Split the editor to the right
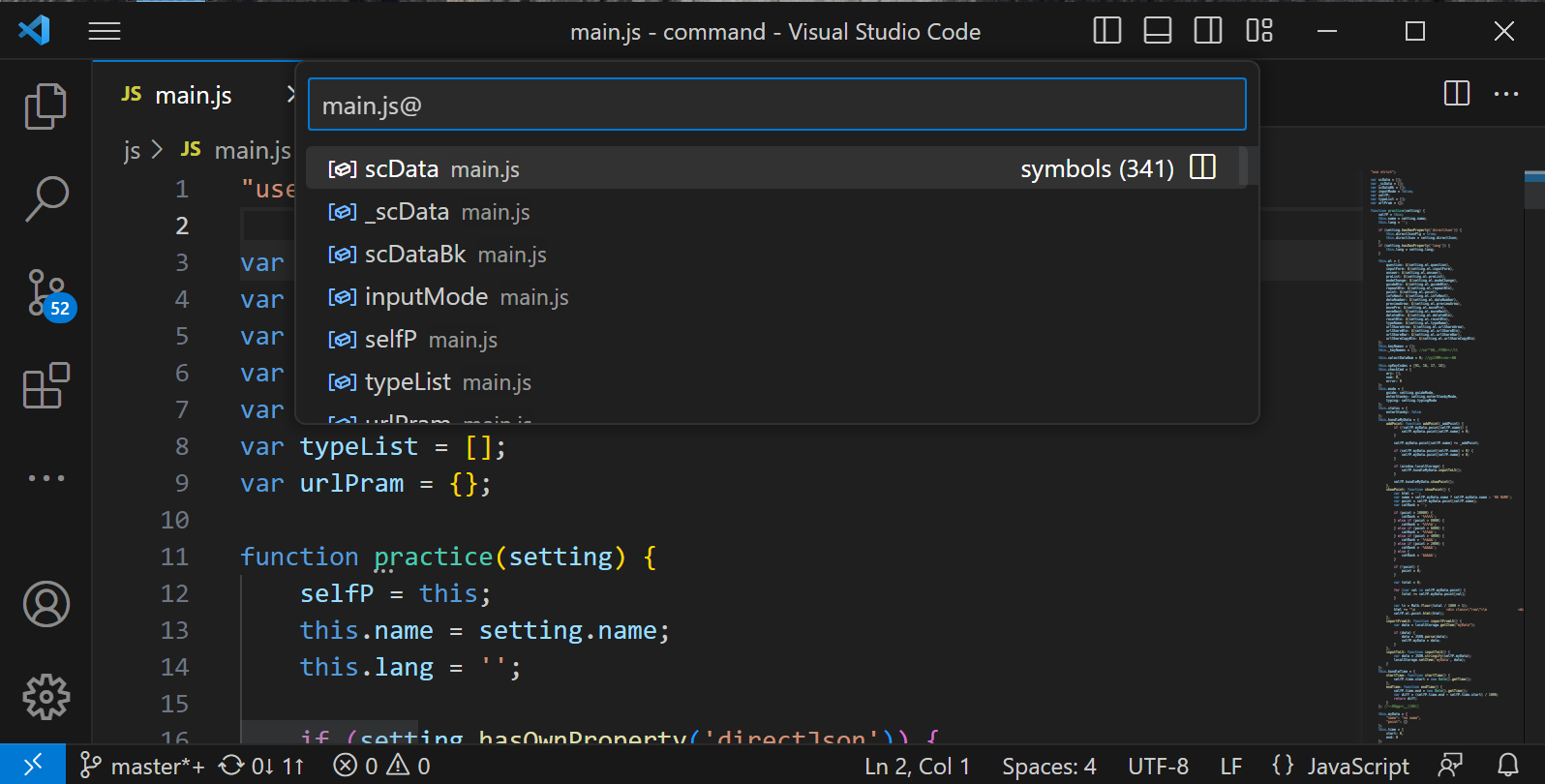Image resolution: width=1545 pixels, height=784 pixels. point(1456,94)
